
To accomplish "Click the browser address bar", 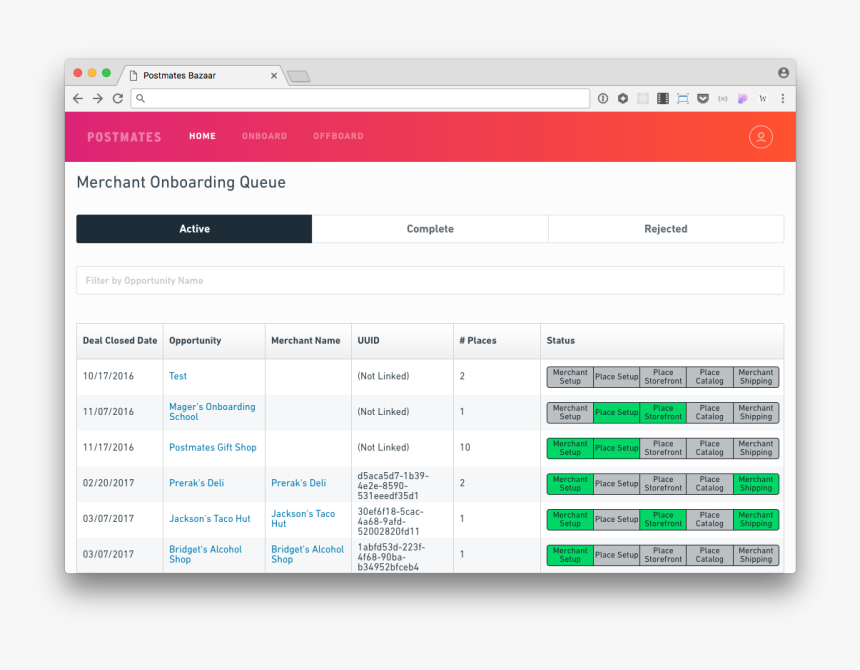I will click(x=360, y=99).
